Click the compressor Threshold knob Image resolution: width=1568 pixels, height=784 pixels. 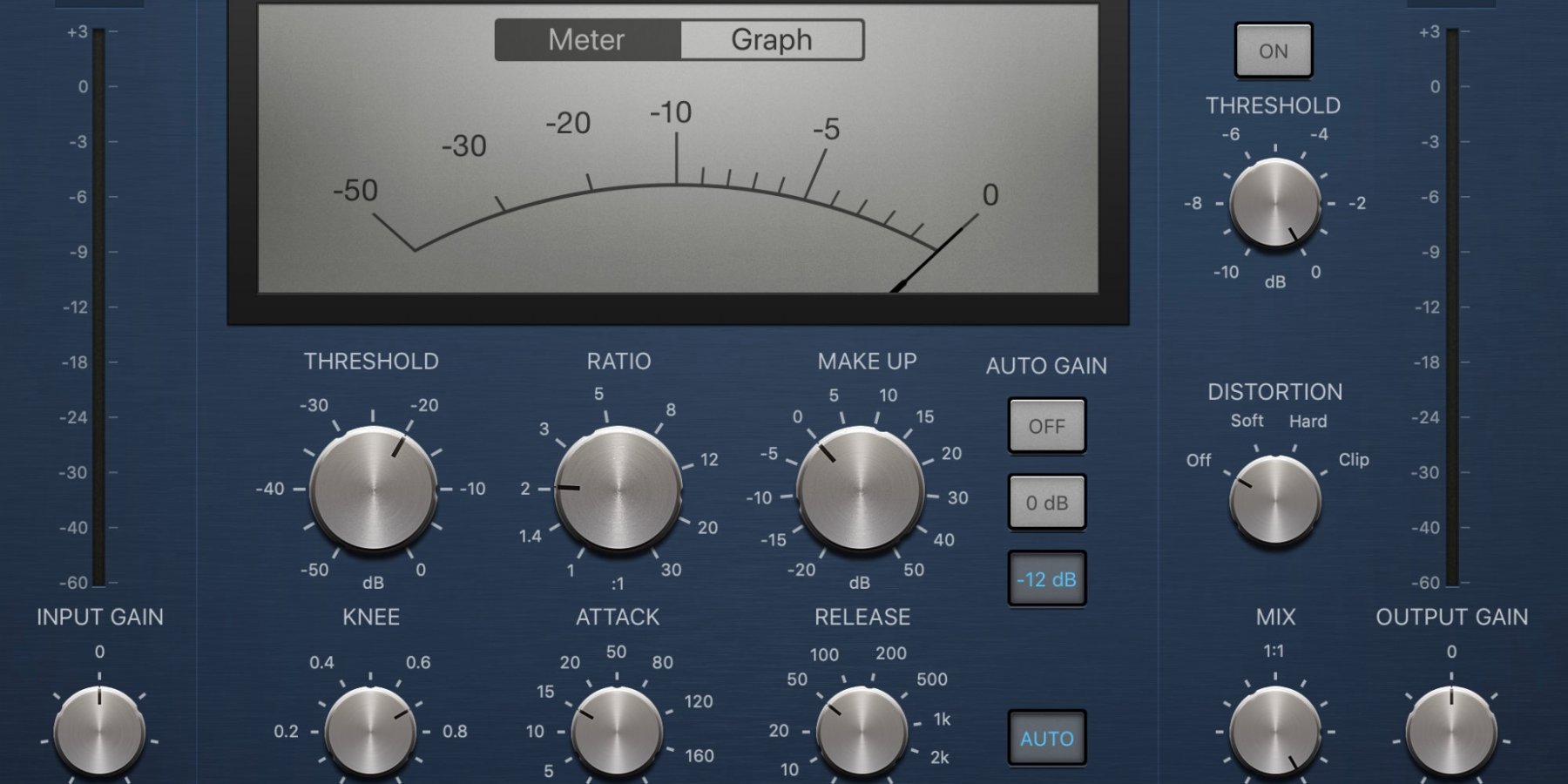(374, 490)
